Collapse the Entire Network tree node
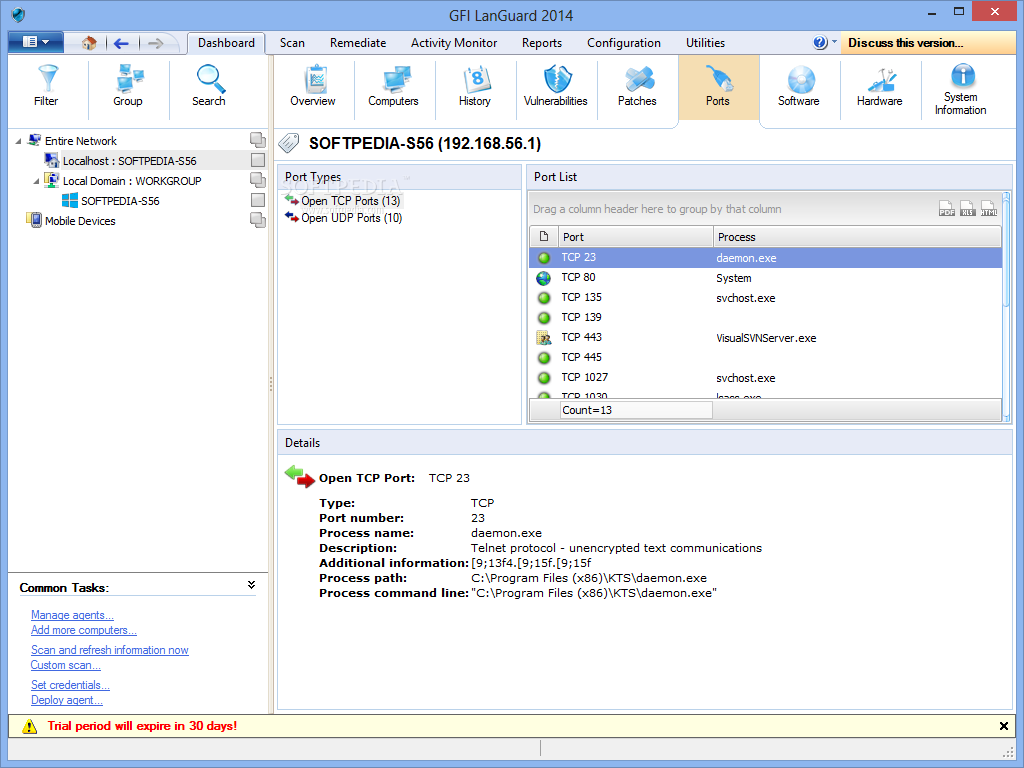This screenshot has height=768, width=1024. pos(18,141)
